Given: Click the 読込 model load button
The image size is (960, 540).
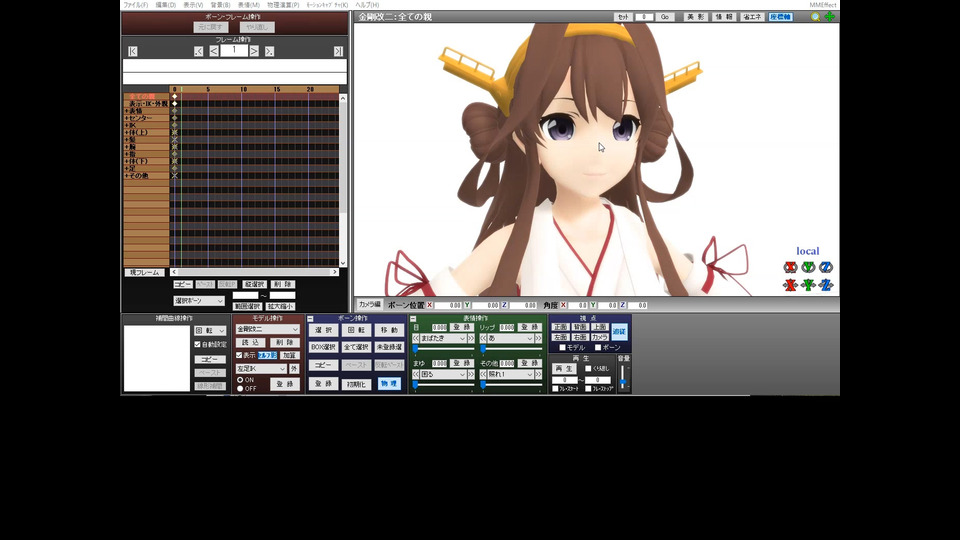Looking at the screenshot, I should click(x=250, y=343).
